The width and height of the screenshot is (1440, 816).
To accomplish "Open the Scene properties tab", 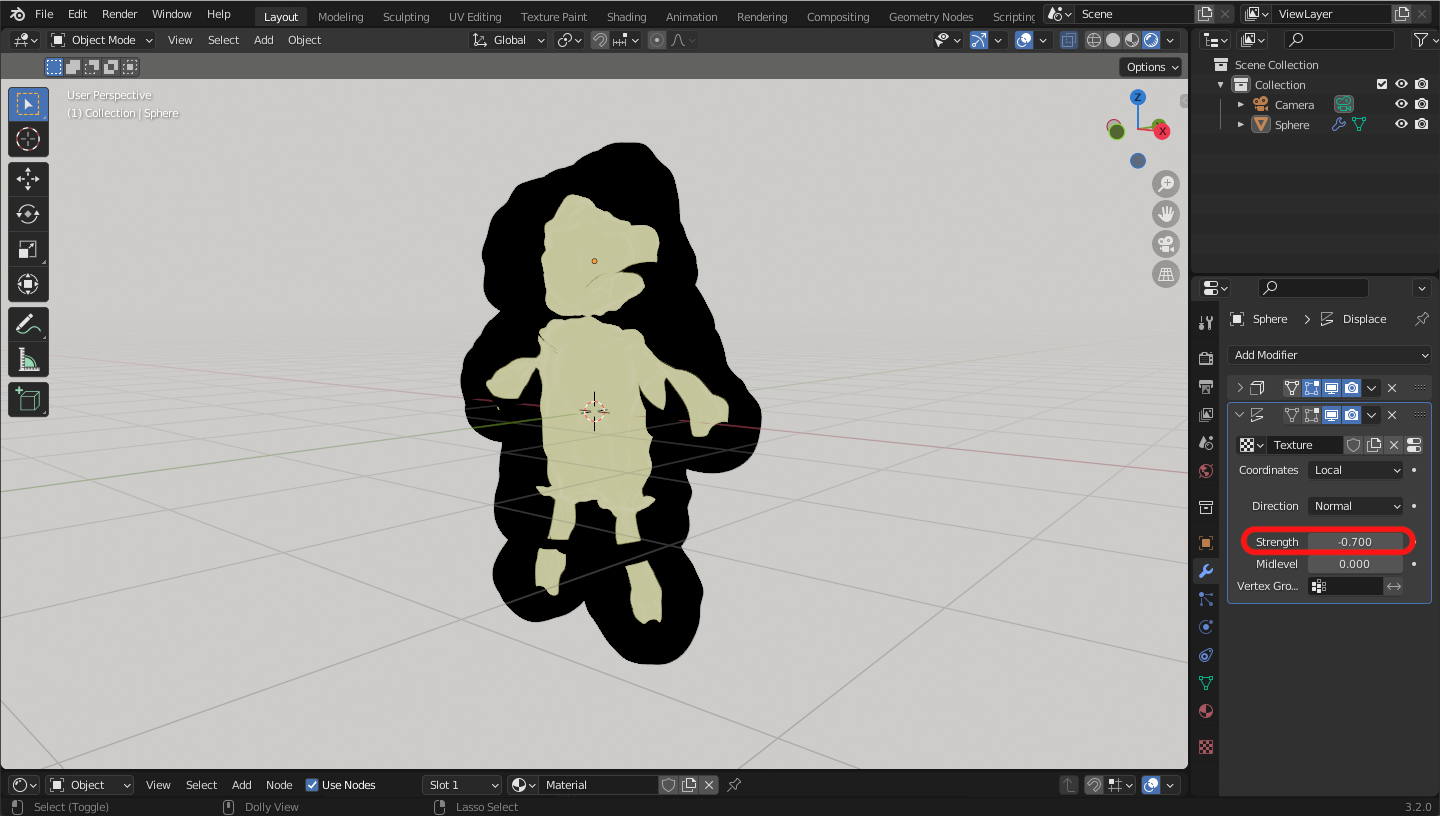I will click(x=1206, y=442).
